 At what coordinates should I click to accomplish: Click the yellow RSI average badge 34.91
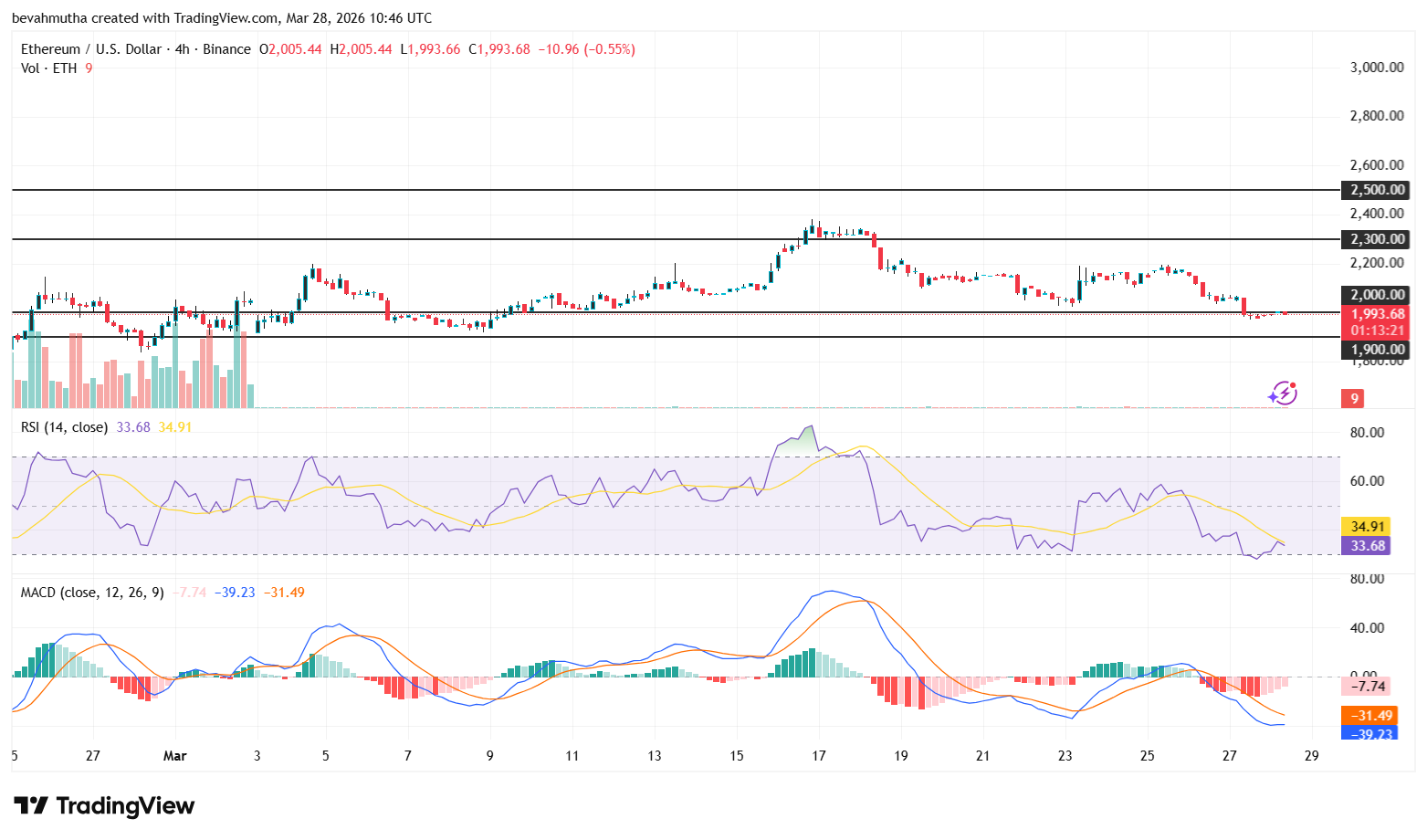pyautogui.click(x=1367, y=526)
